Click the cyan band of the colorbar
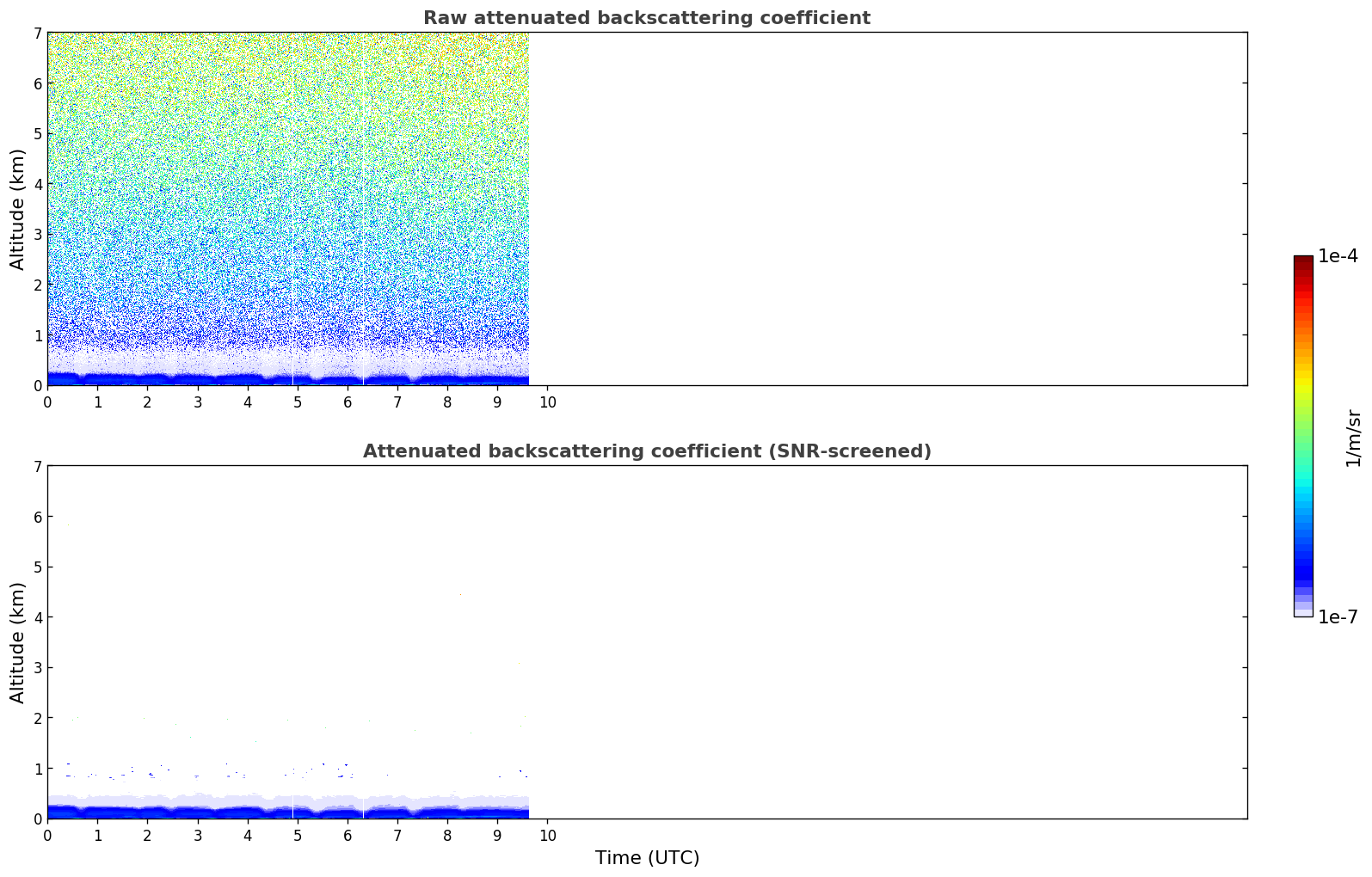1372x877 pixels. [1303, 492]
